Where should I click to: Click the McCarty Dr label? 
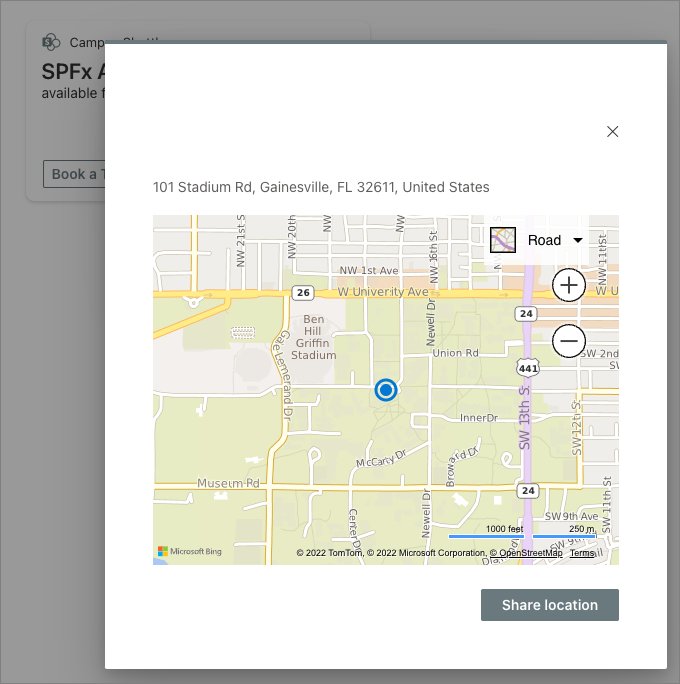[x=381, y=458]
